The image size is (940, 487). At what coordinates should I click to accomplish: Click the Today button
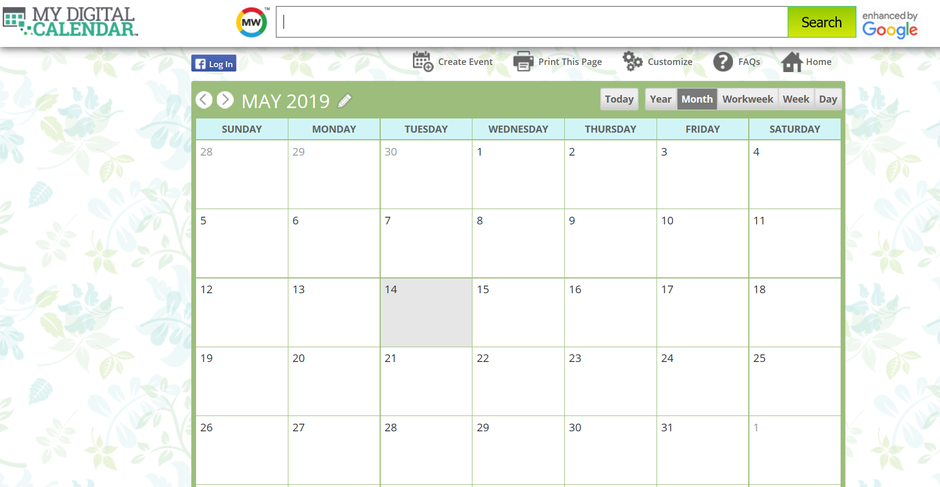(619, 100)
